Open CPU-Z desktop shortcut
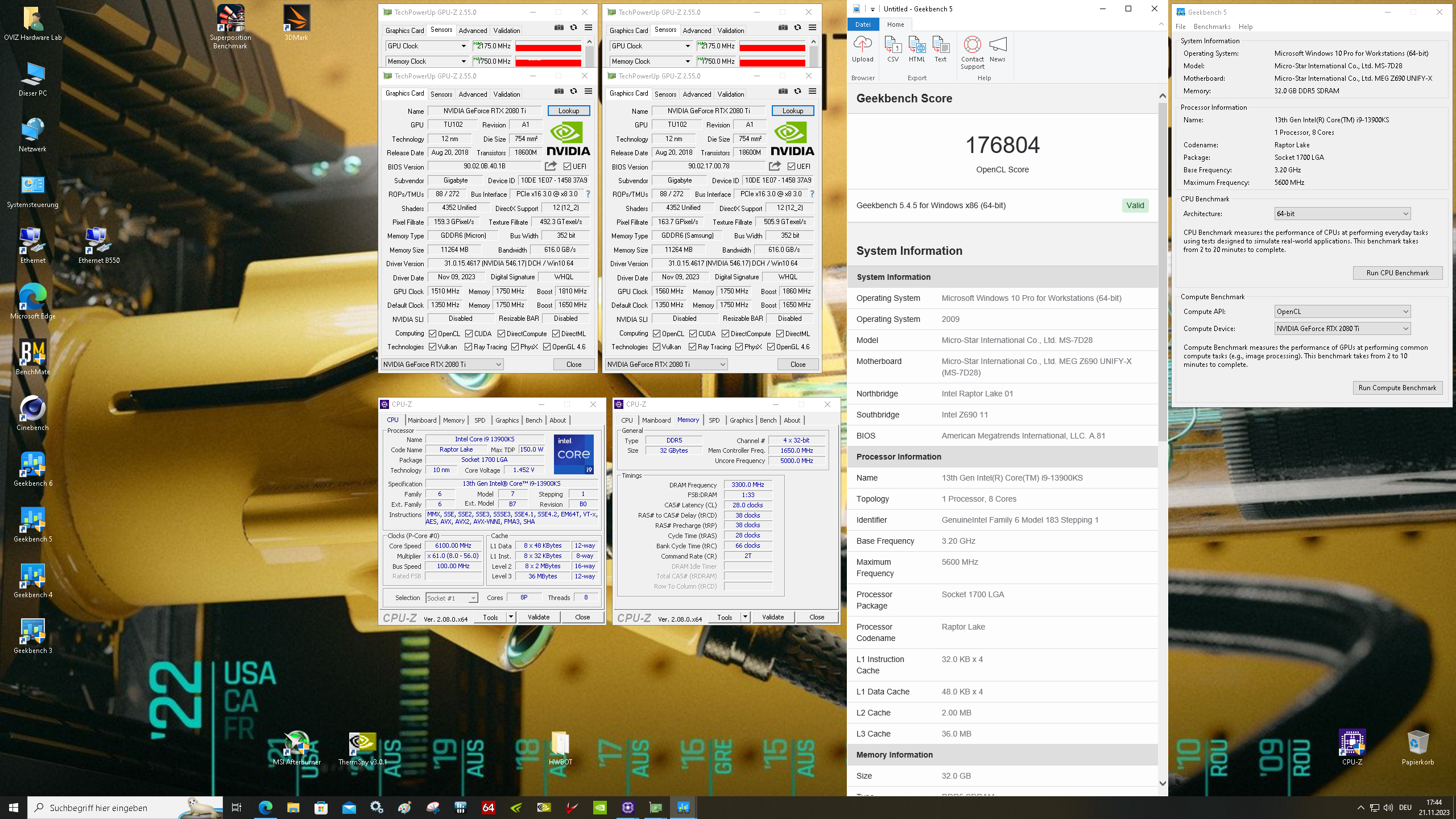Viewport: 1456px width, 819px height. point(1352,747)
